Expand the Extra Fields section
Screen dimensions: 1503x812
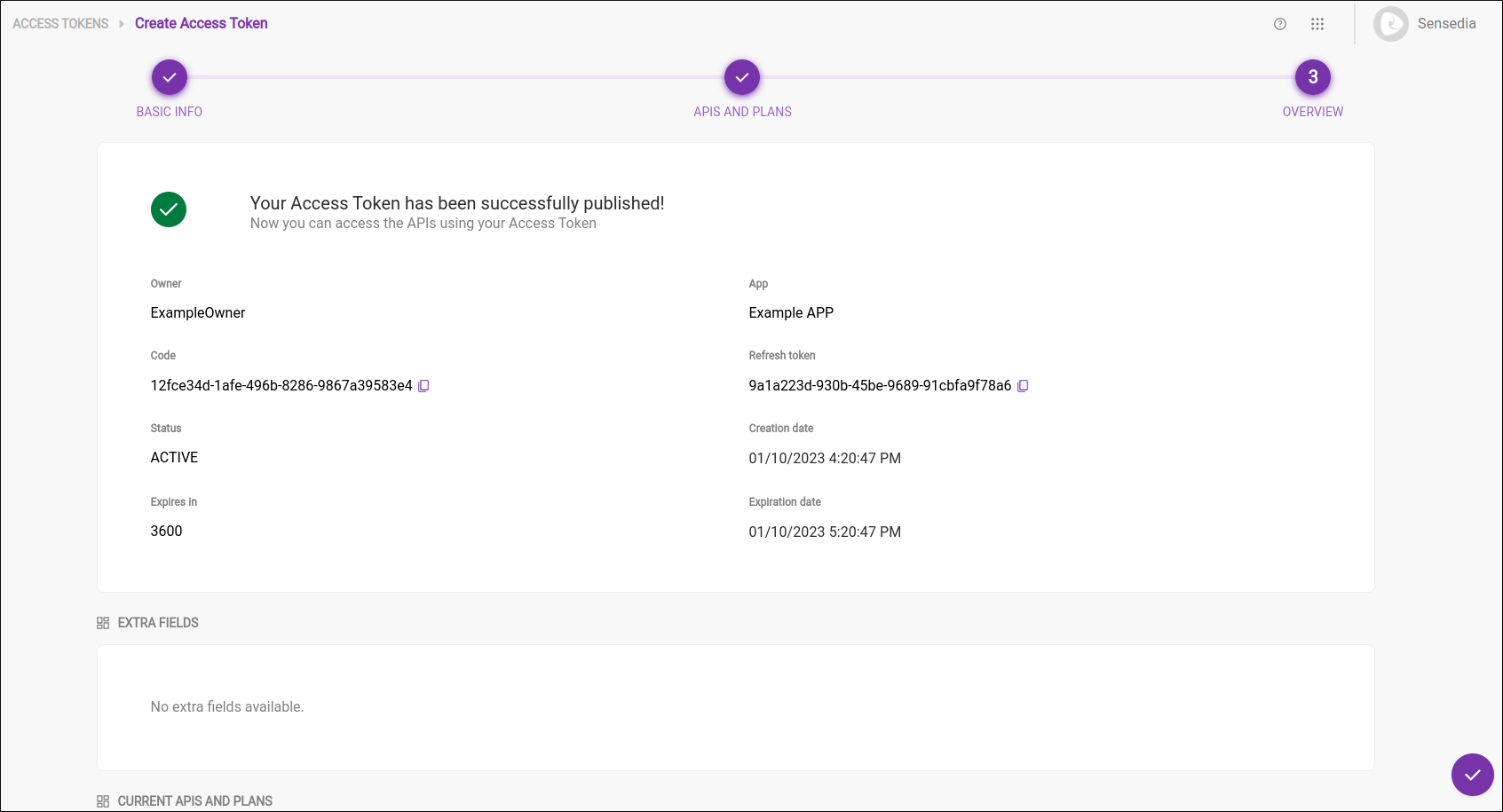159,622
